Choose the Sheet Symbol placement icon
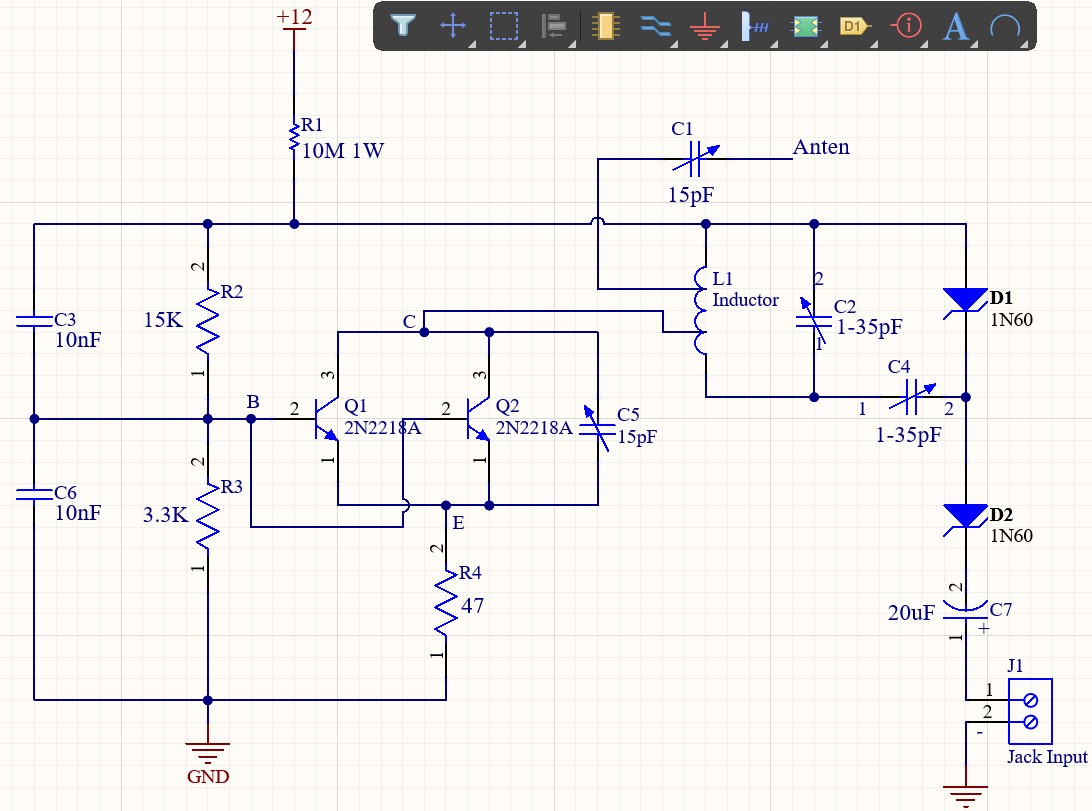The image size is (1092, 811). pos(805,26)
